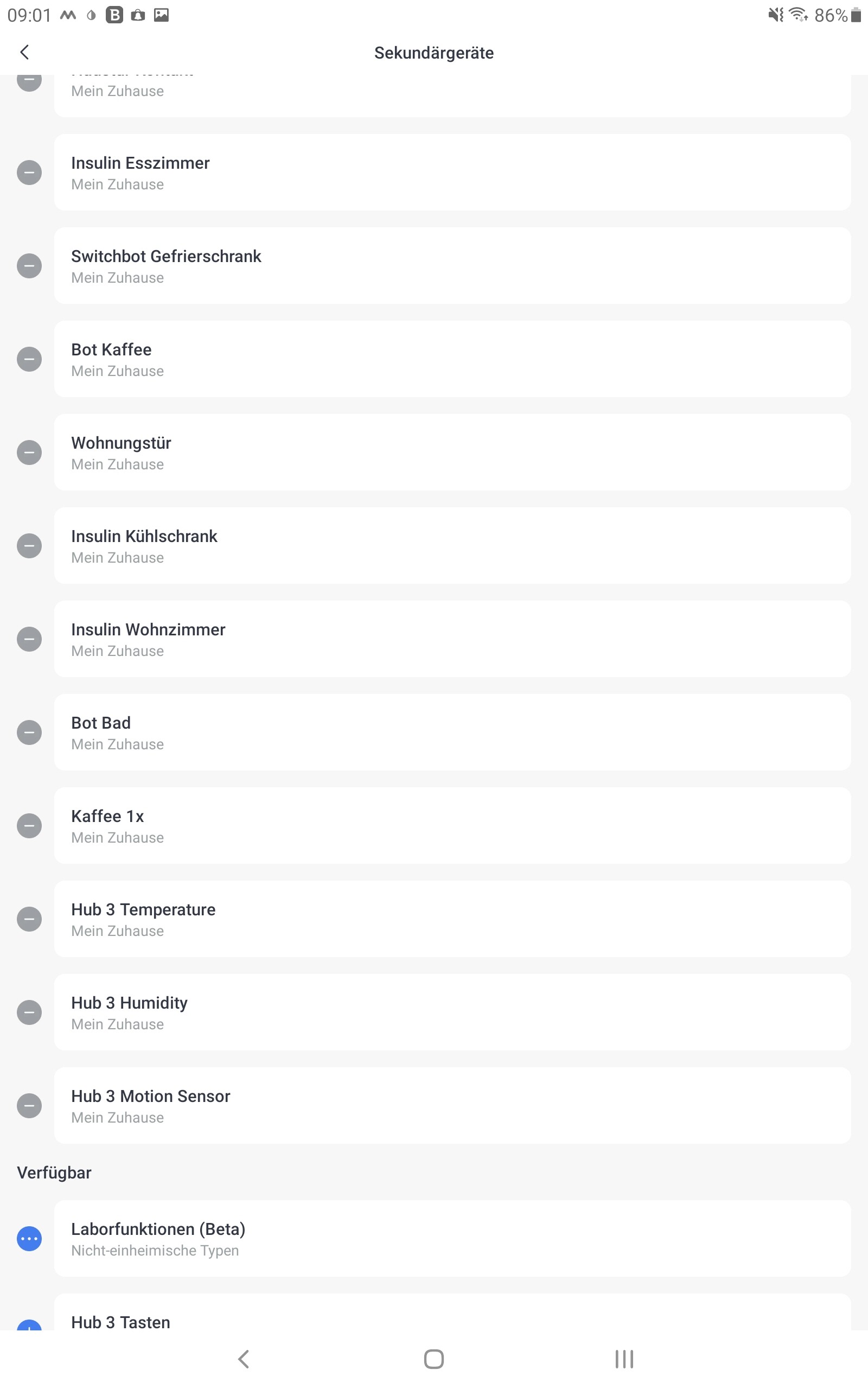Tap minus icon for Hub 3 Temperature
Screen dimensions: 868x1389
[x=29, y=919]
